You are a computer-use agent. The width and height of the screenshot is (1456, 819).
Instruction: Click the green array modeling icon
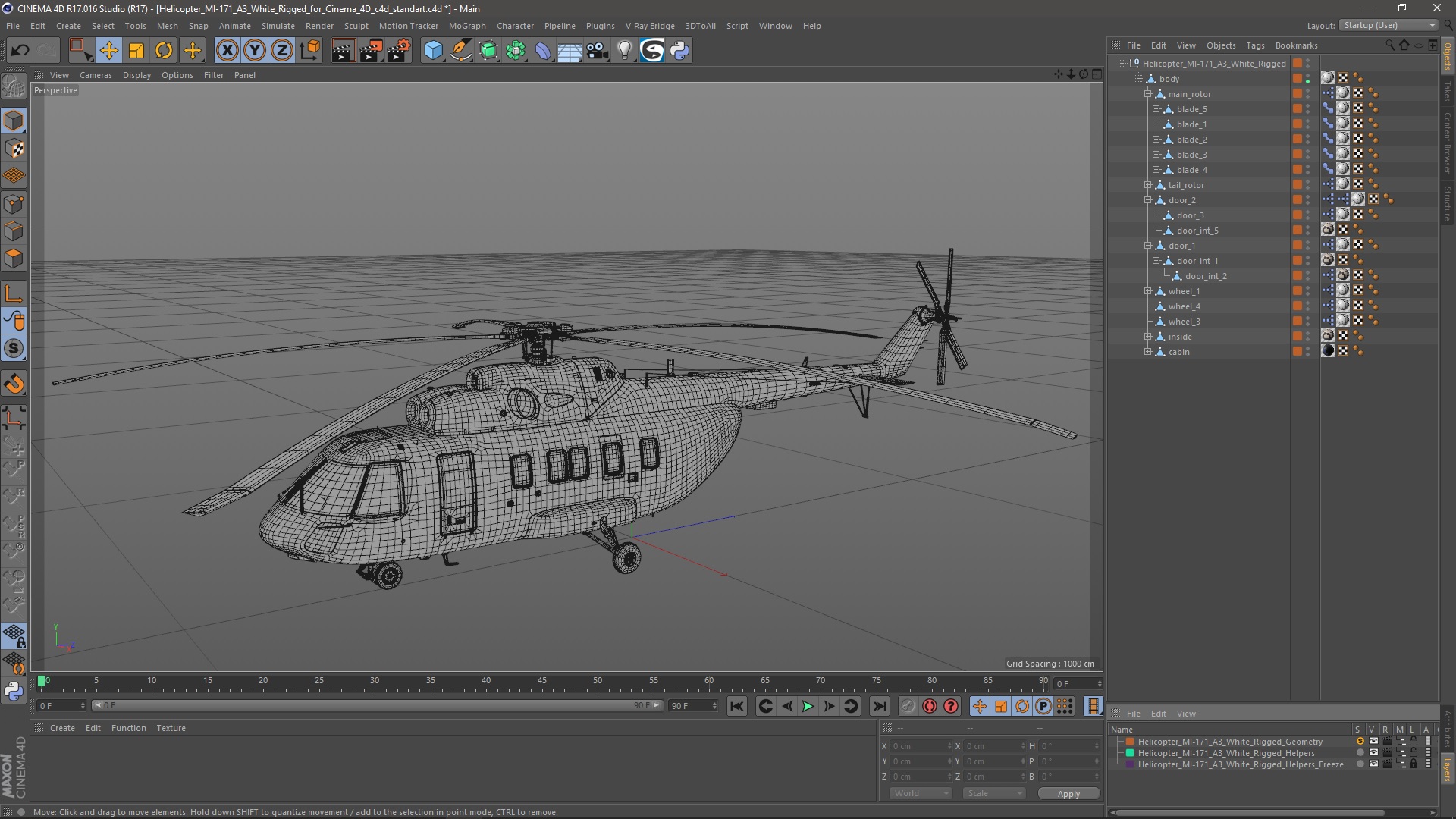pos(516,51)
